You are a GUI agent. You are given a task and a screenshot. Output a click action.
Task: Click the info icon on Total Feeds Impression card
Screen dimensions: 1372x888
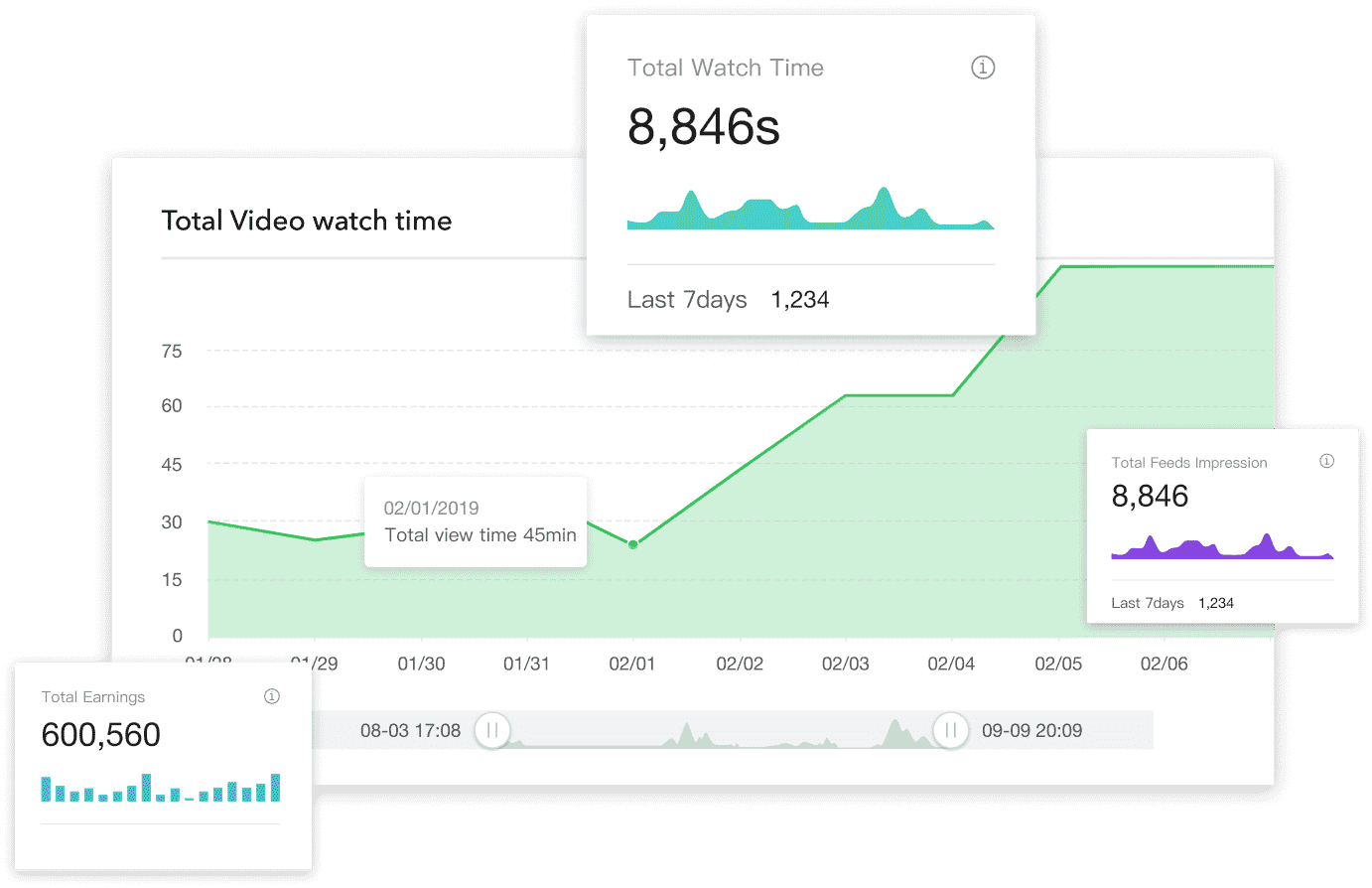click(x=1326, y=461)
